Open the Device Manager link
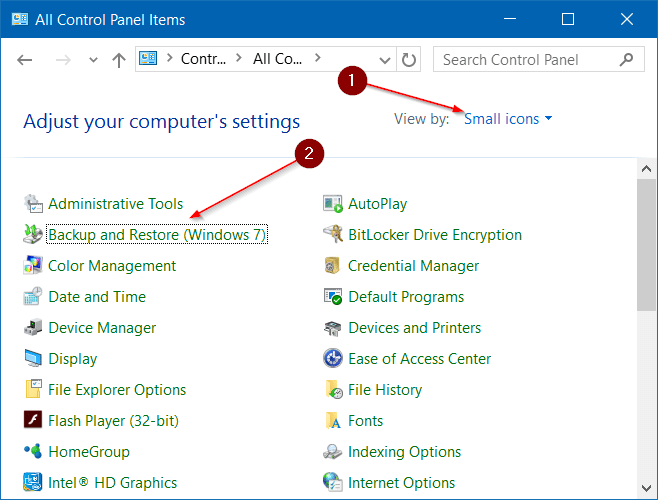658x500 pixels. click(x=102, y=328)
